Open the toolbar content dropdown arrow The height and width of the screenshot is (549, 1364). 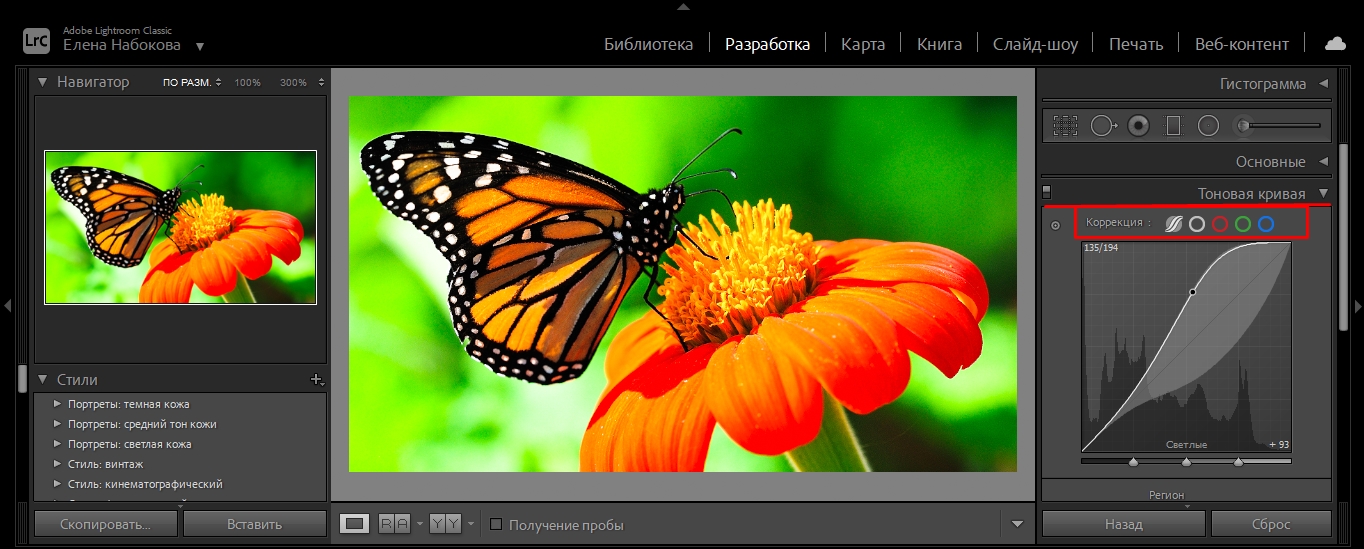1017,523
